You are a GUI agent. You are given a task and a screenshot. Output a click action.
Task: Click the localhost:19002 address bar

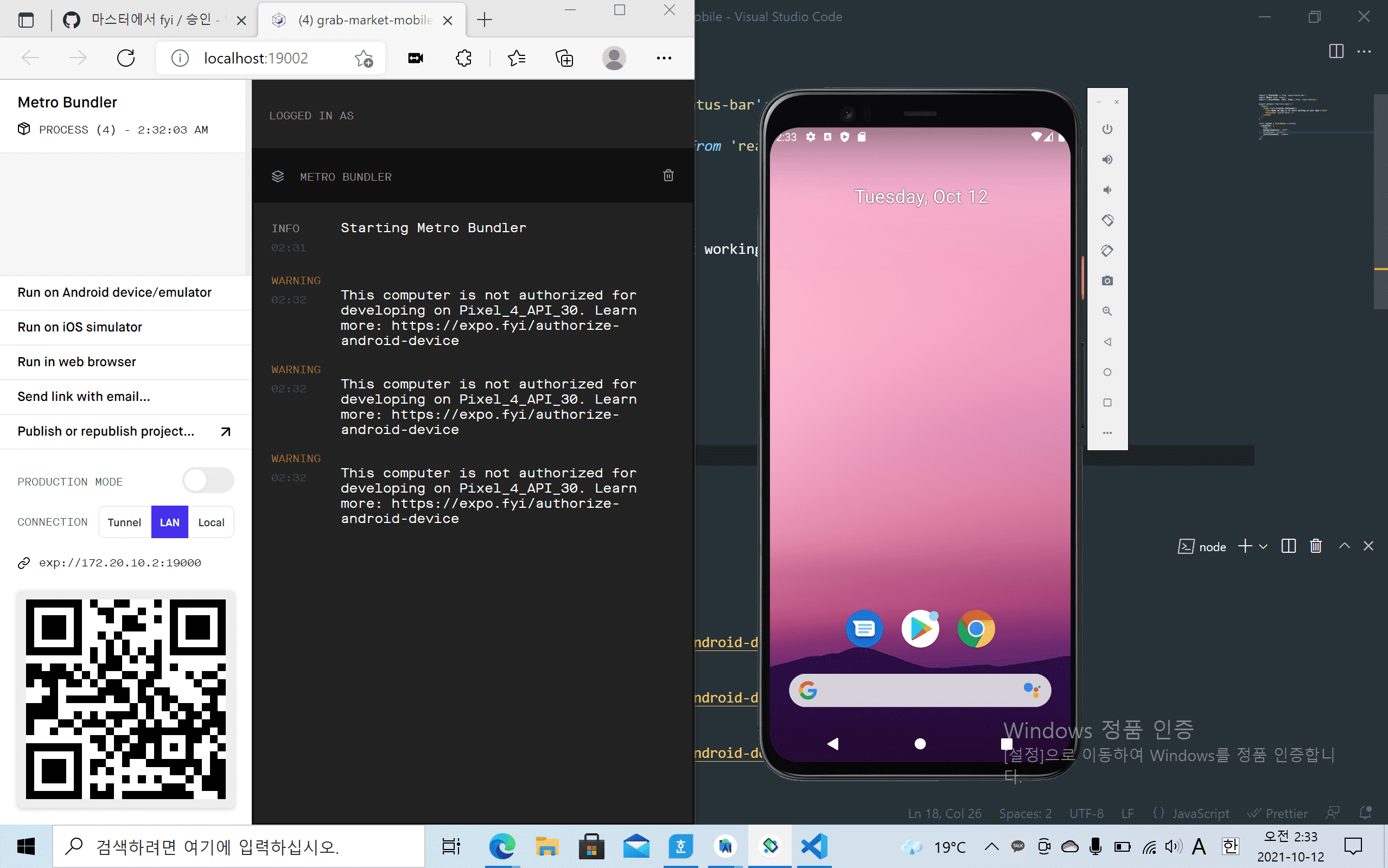click(x=256, y=58)
